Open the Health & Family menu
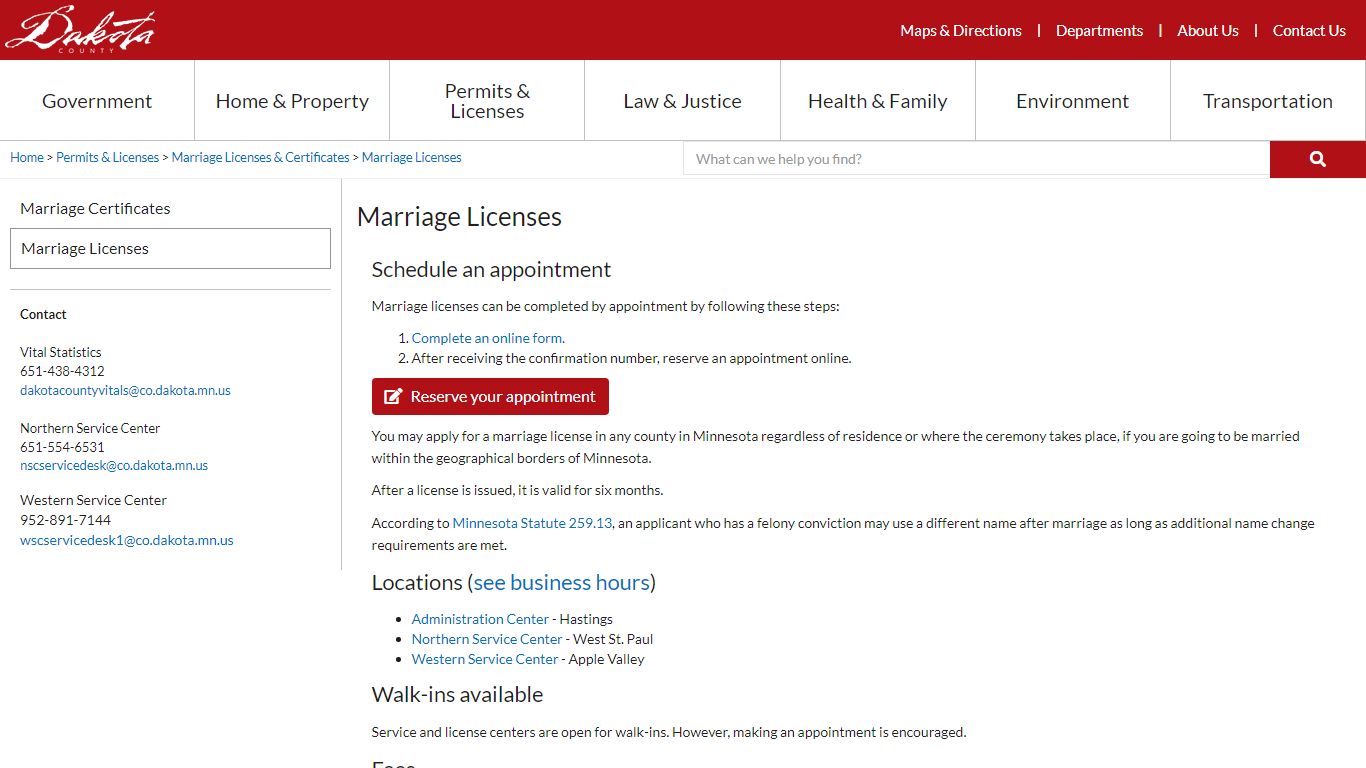 878,101
